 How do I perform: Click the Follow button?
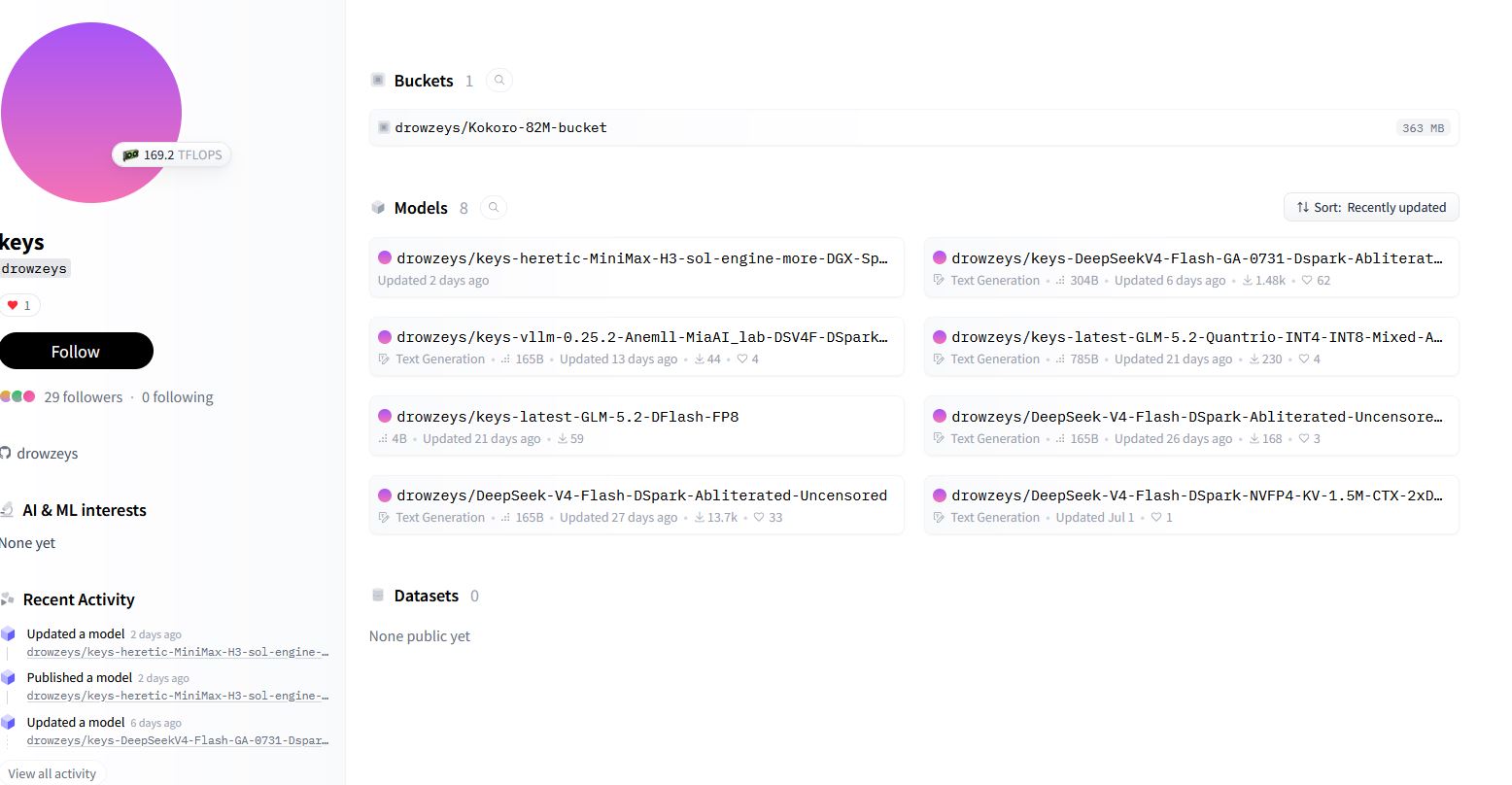[x=76, y=351]
